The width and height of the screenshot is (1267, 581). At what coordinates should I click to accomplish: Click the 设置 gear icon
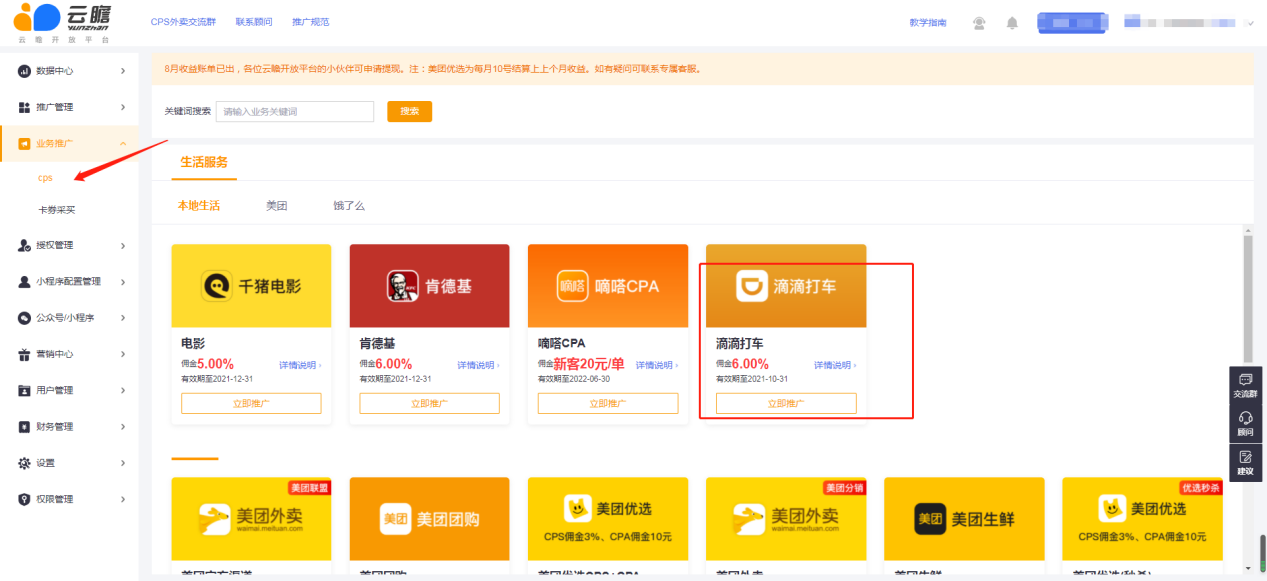(25, 463)
